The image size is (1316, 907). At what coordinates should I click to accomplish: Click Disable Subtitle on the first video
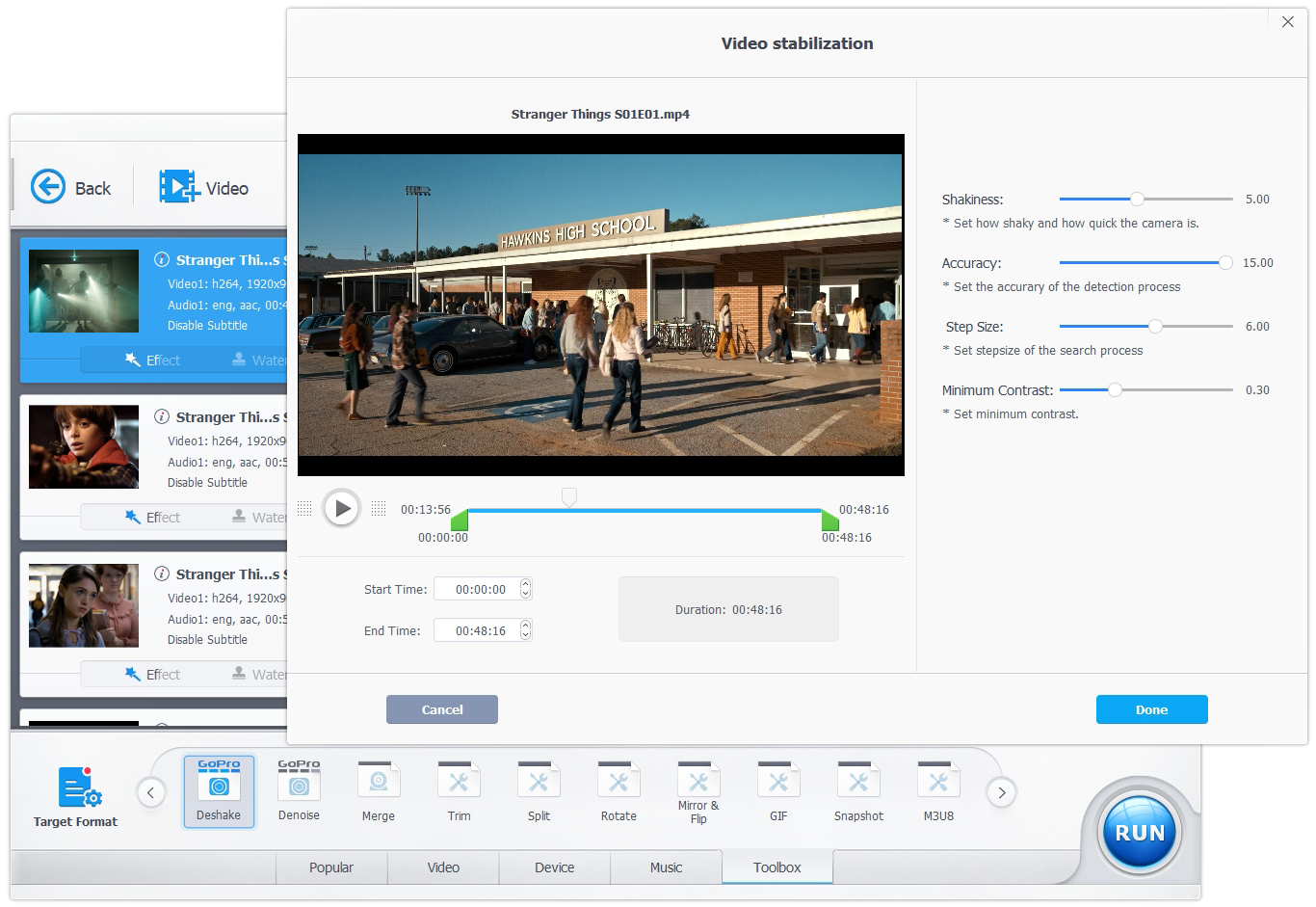(207, 326)
